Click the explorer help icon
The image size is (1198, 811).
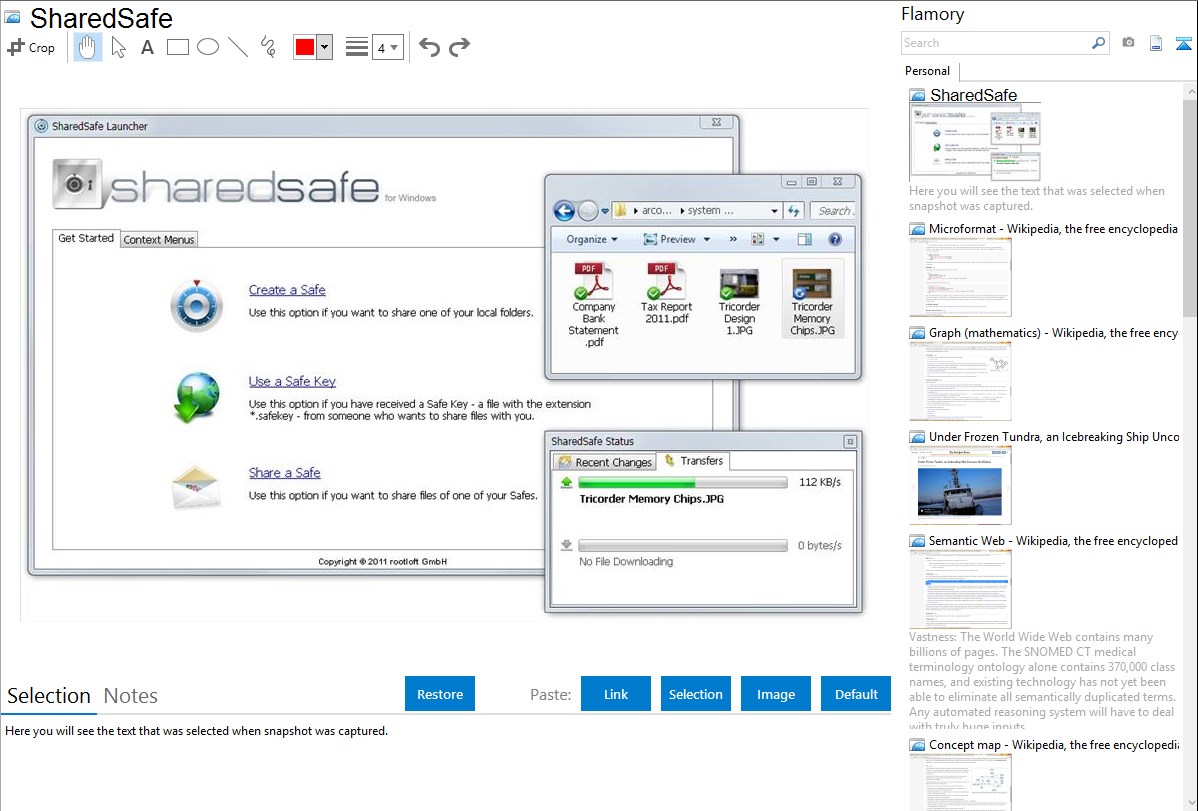(835, 239)
